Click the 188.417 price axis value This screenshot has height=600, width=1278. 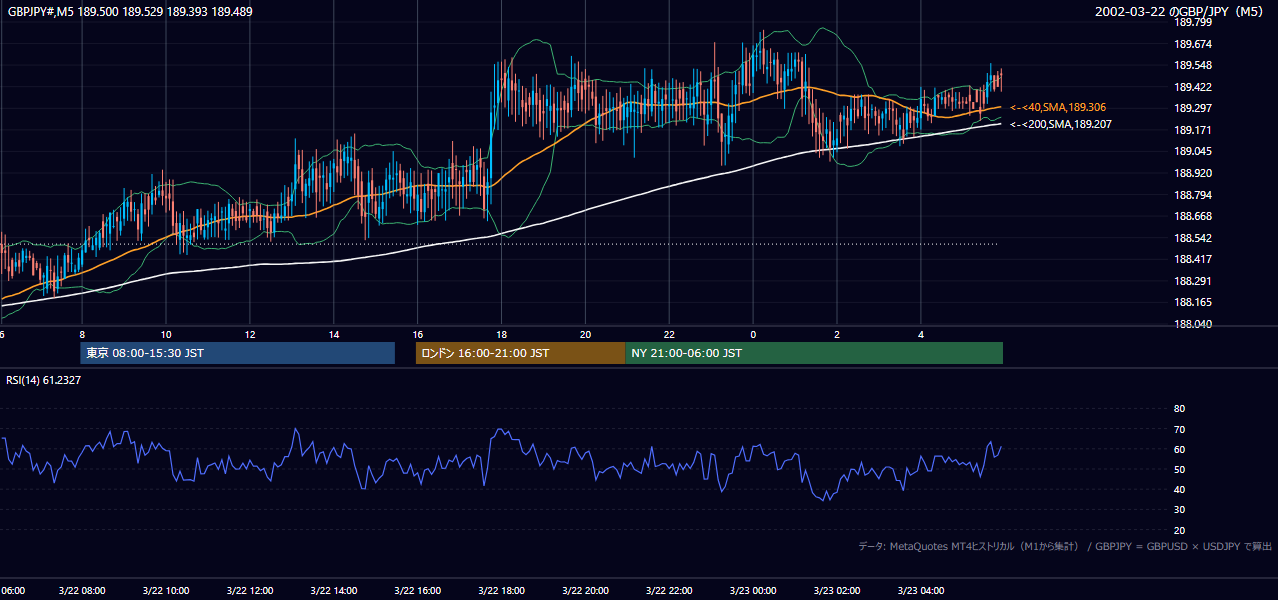[x=1193, y=259]
